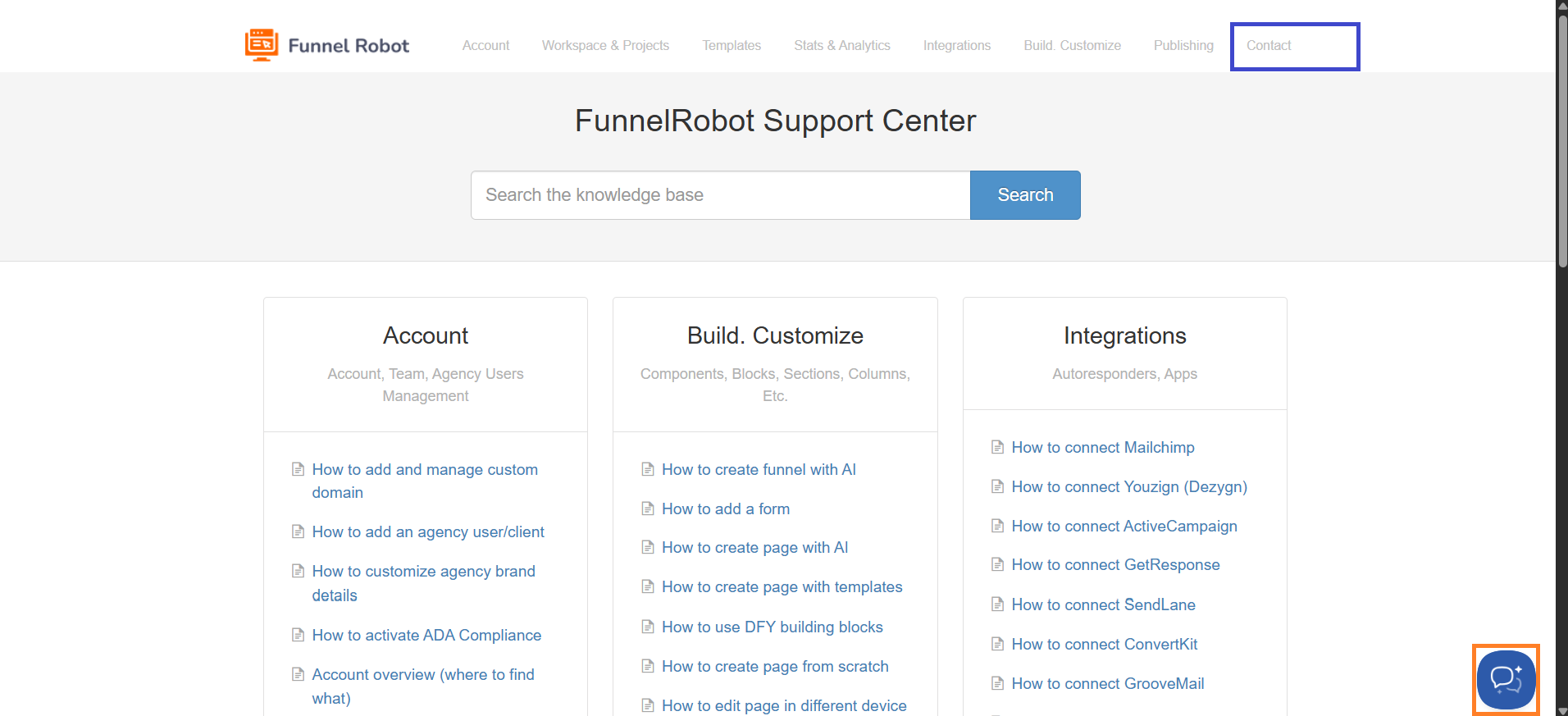The height and width of the screenshot is (716, 1568).
Task: Open Stats & Analytics nav item
Action: [x=842, y=46]
